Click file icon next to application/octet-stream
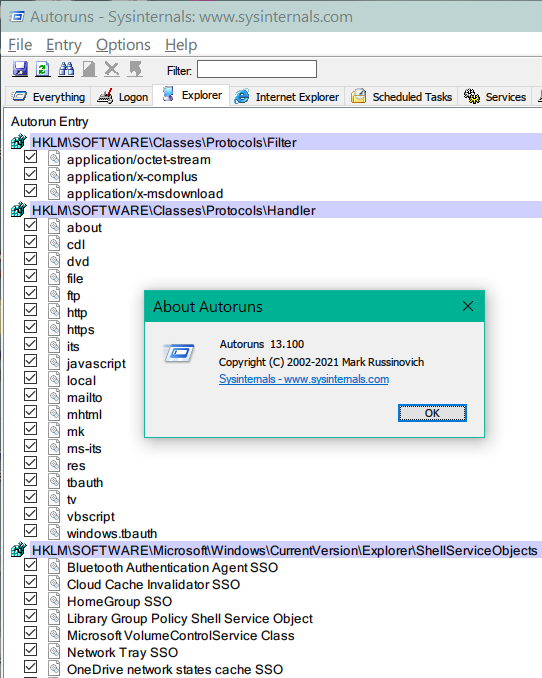 54,158
